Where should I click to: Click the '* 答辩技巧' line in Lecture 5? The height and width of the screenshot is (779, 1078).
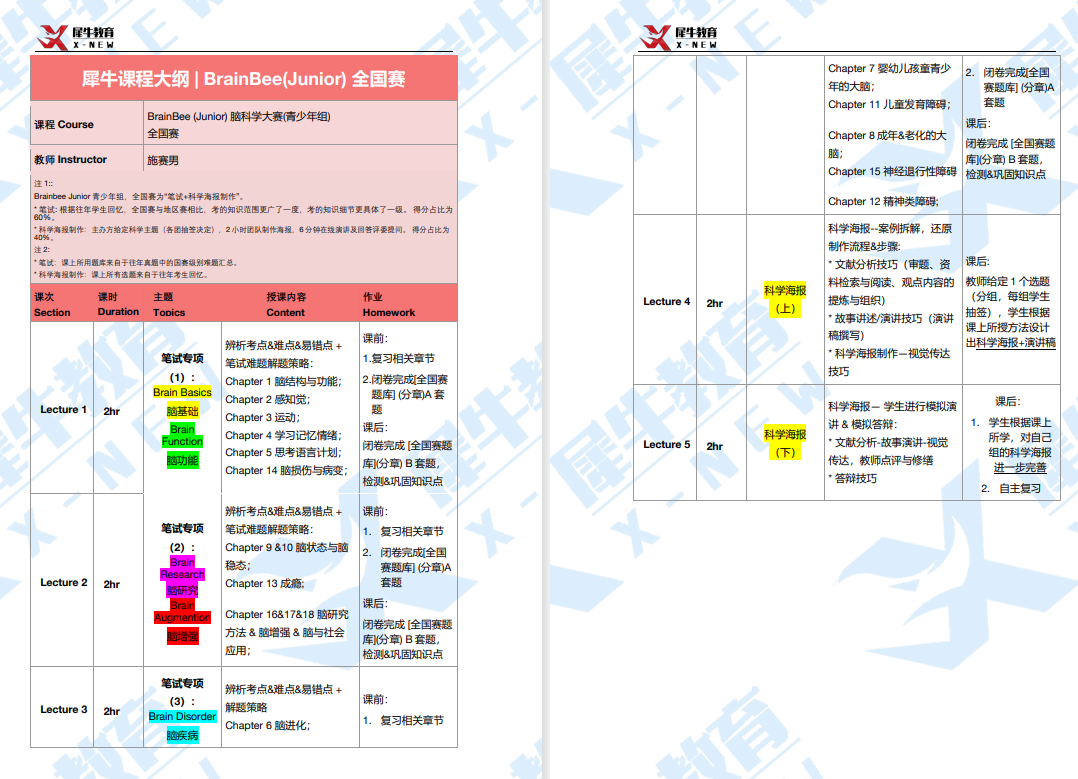coord(852,479)
